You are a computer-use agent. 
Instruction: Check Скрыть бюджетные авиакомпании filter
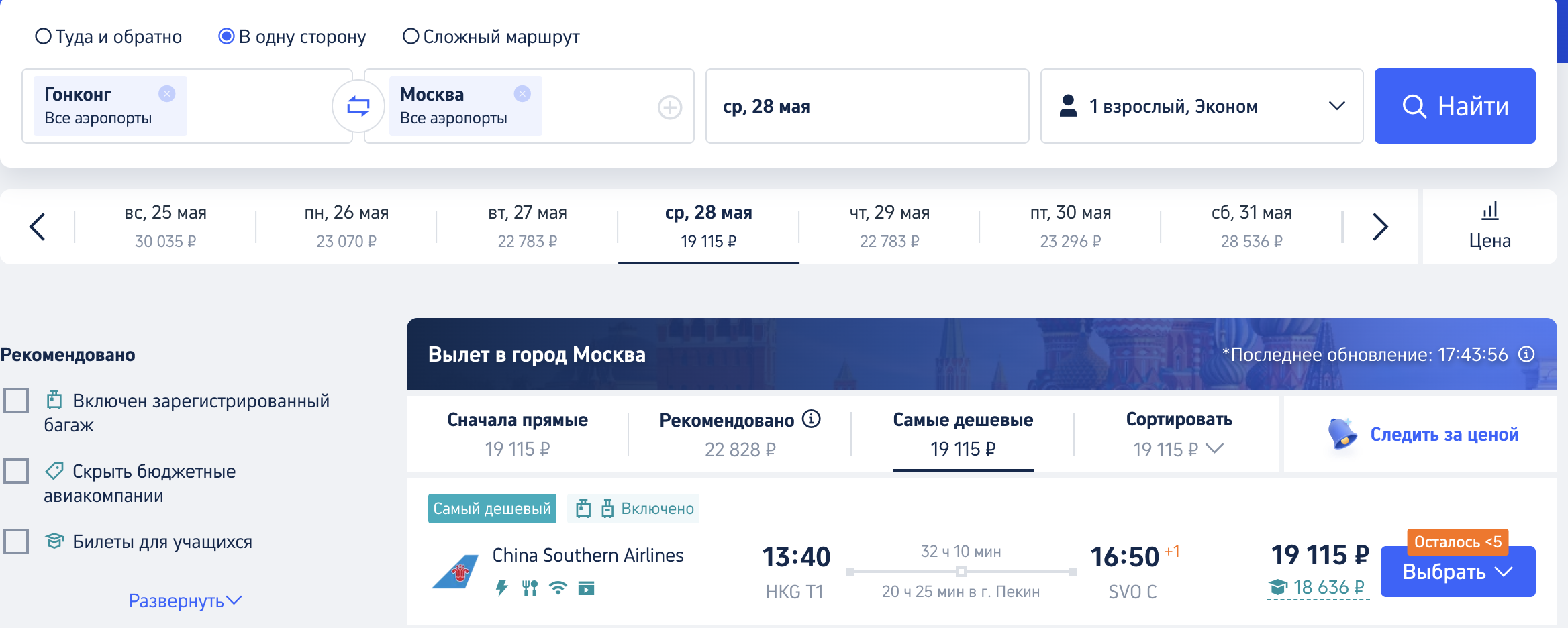point(16,471)
